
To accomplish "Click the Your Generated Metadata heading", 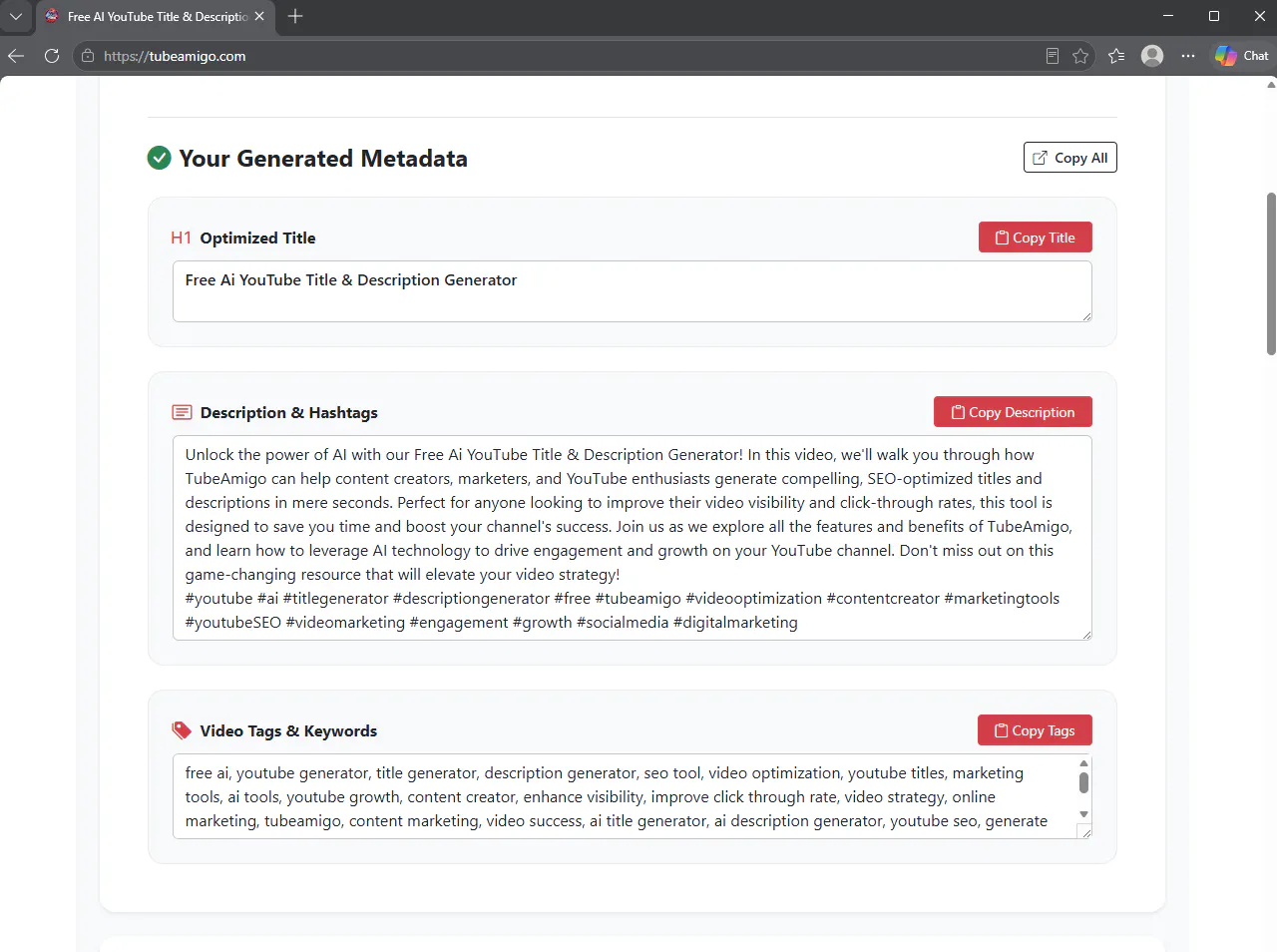I will click(323, 159).
